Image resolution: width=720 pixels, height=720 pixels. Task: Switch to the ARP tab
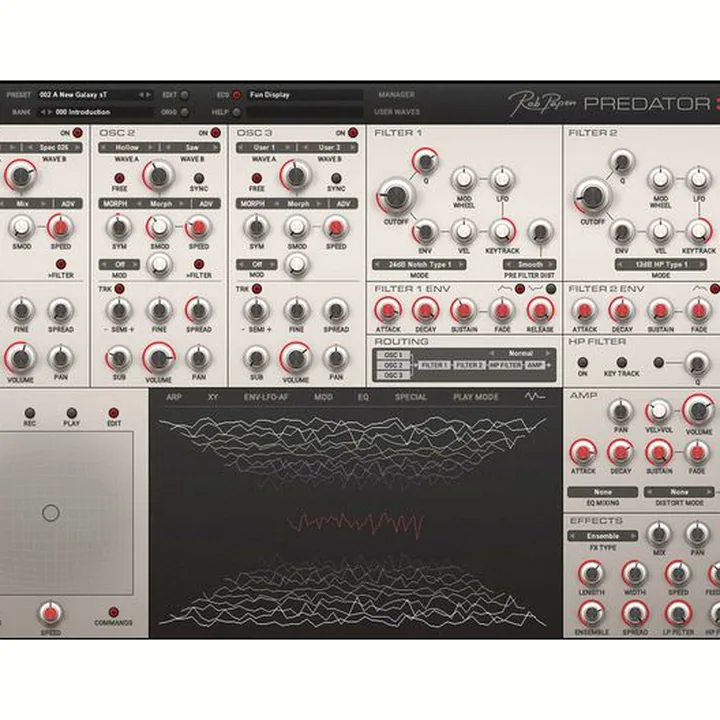pyautogui.click(x=174, y=397)
